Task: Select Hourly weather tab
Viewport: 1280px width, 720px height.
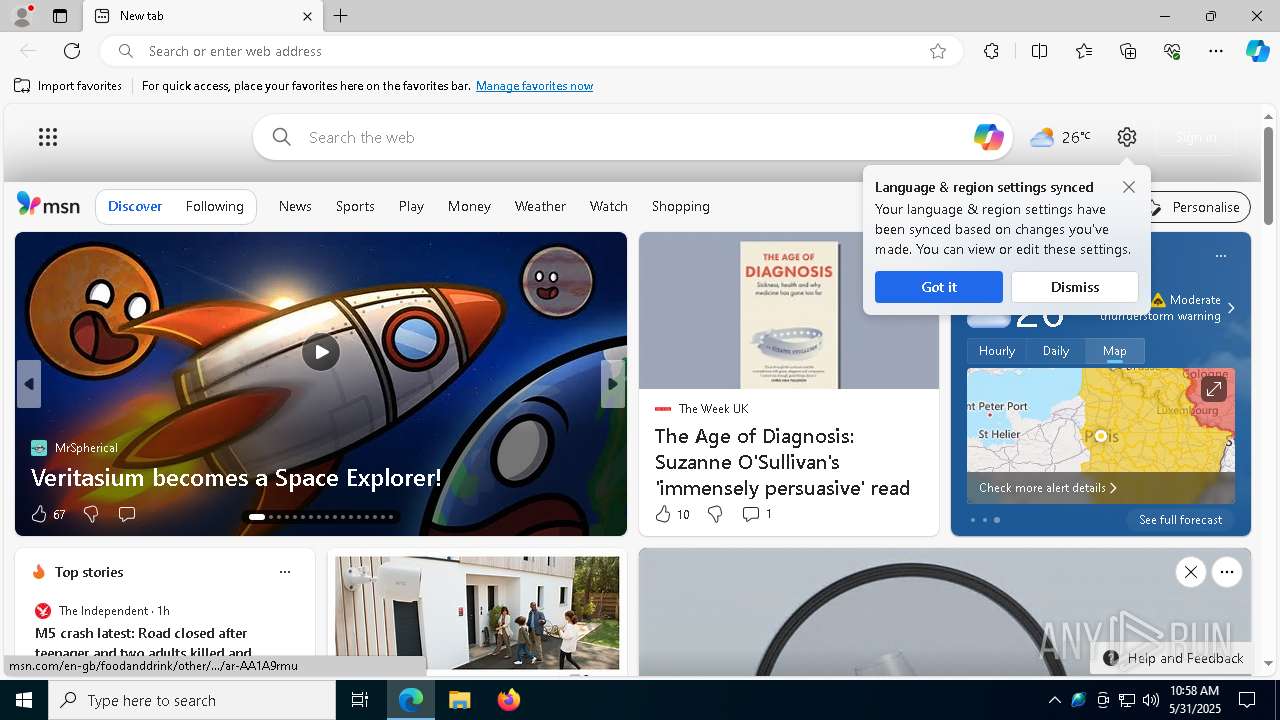Action: click(997, 351)
